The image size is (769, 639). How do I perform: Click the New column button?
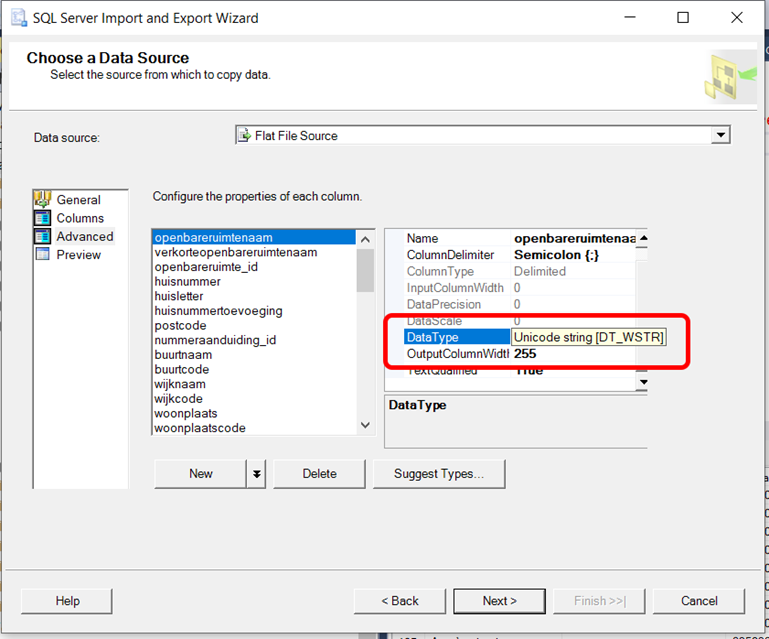coord(201,474)
